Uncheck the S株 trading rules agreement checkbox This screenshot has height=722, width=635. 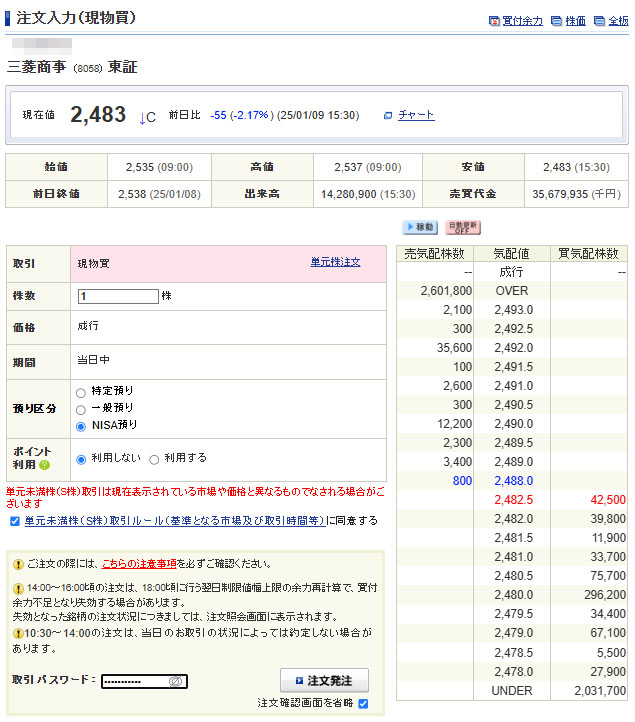coord(14,521)
